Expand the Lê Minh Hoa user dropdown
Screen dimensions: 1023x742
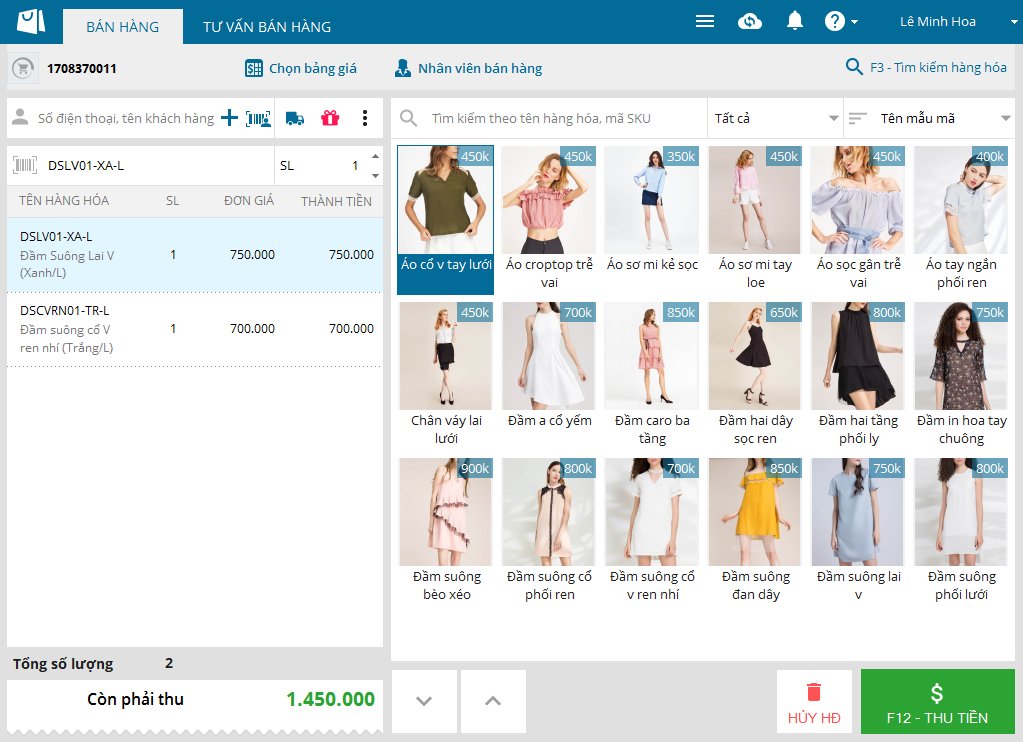(1014, 22)
